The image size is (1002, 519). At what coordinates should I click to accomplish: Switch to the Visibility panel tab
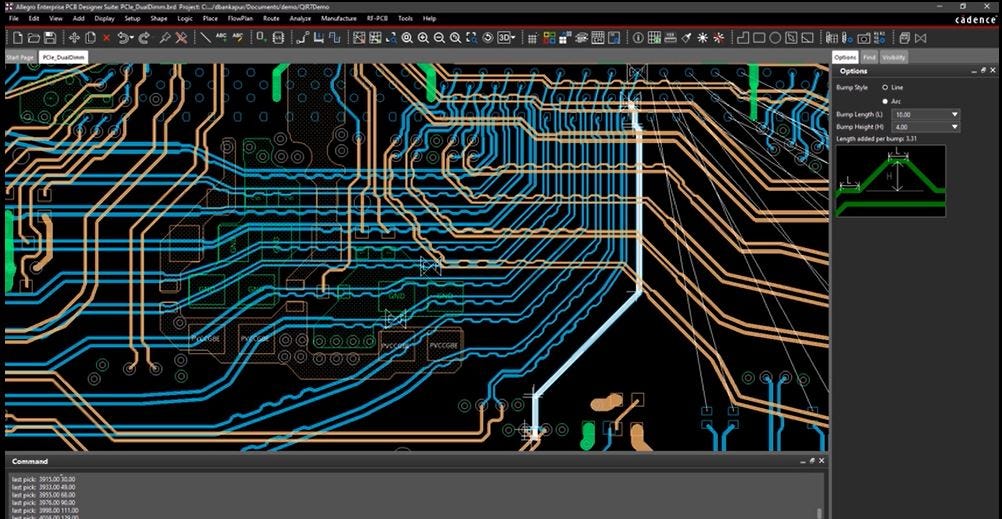click(893, 58)
